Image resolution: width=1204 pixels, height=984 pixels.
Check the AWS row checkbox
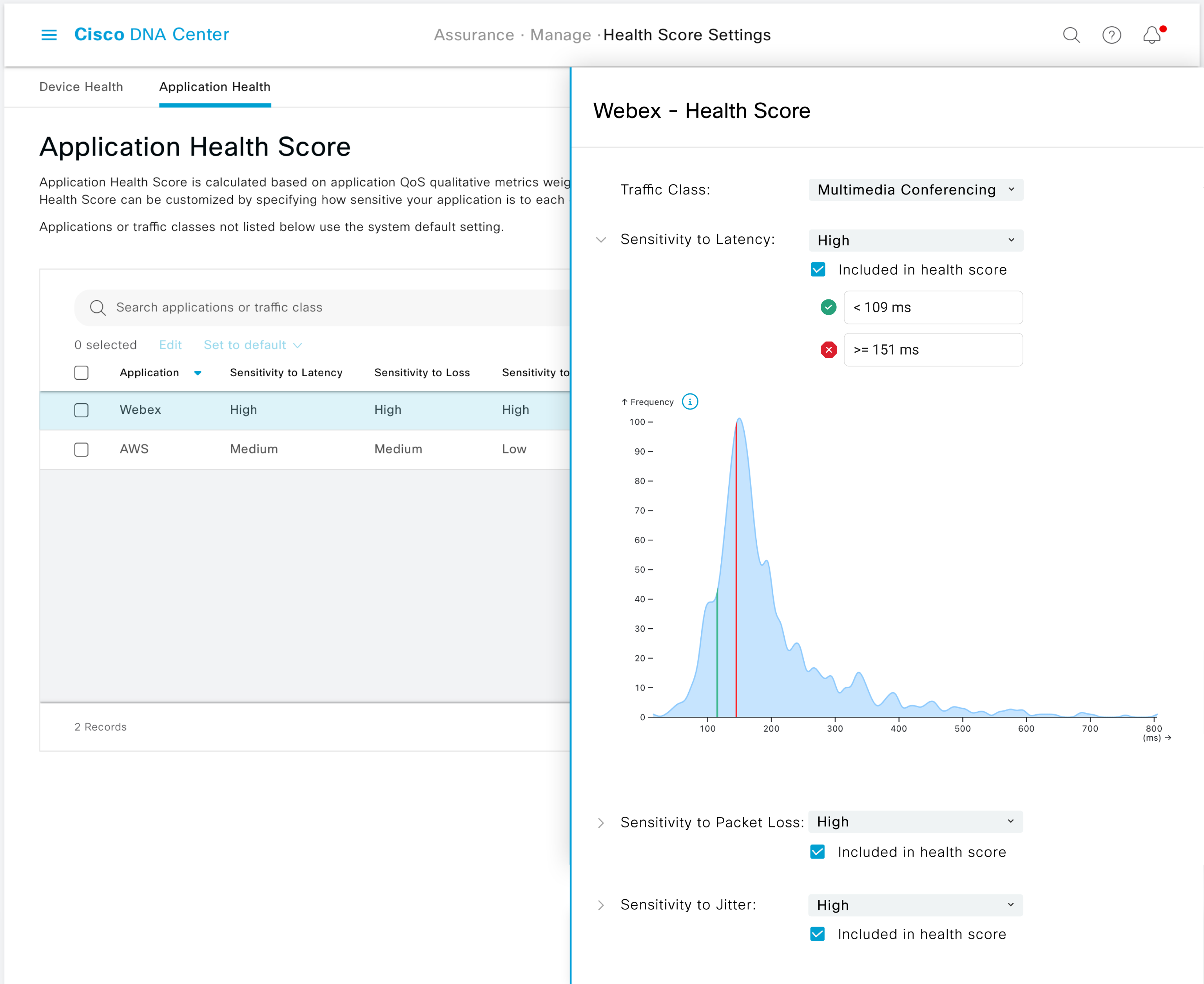[x=82, y=449]
